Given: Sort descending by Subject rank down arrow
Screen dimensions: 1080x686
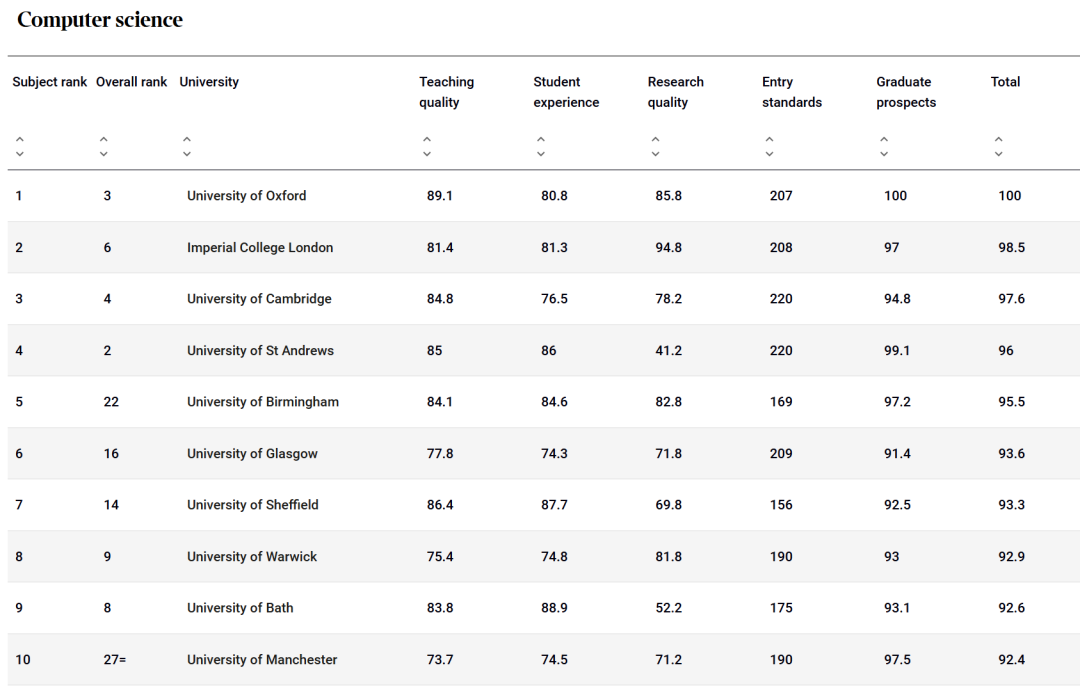Looking at the screenshot, I should pos(20,154).
